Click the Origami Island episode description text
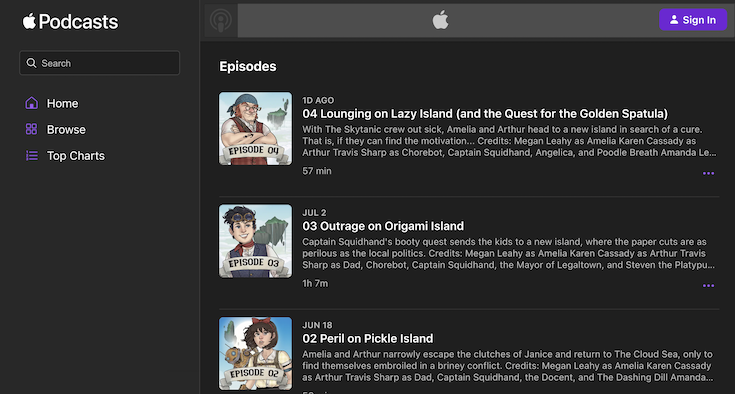Viewport: 735px width, 394px height. [509, 253]
